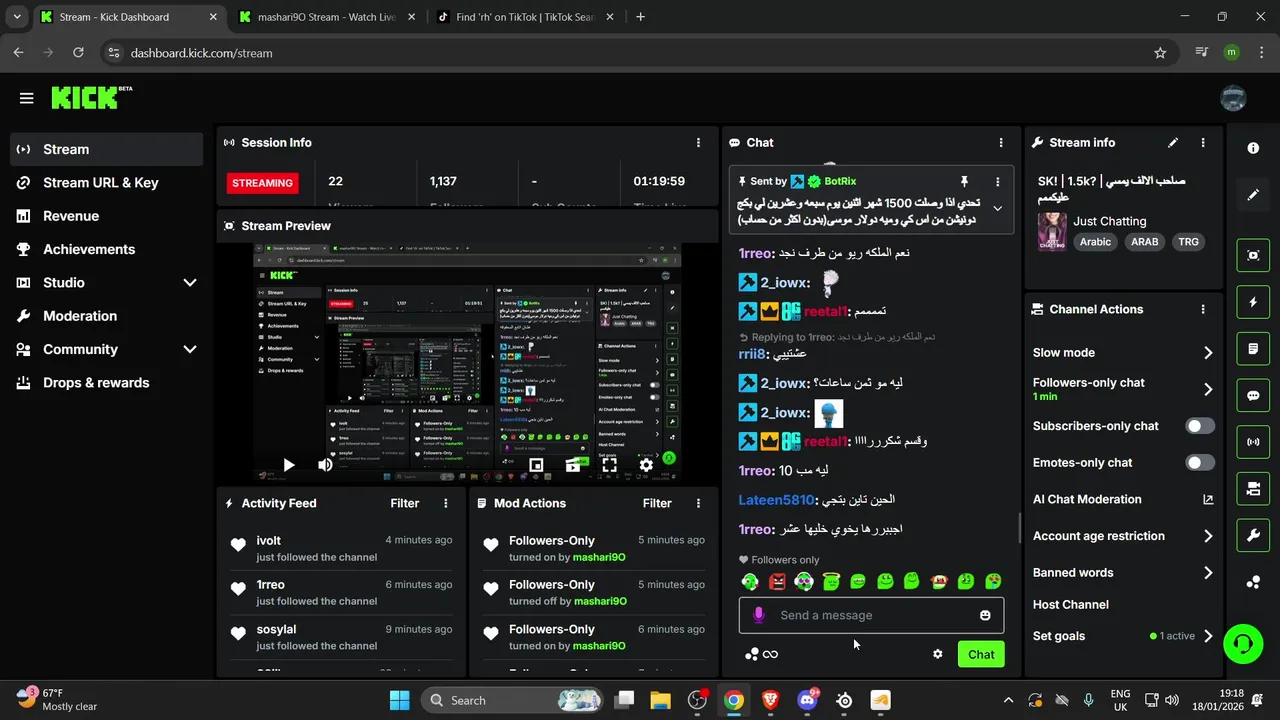
Task: Unpin the BotRix pinned message
Action: point(964,181)
